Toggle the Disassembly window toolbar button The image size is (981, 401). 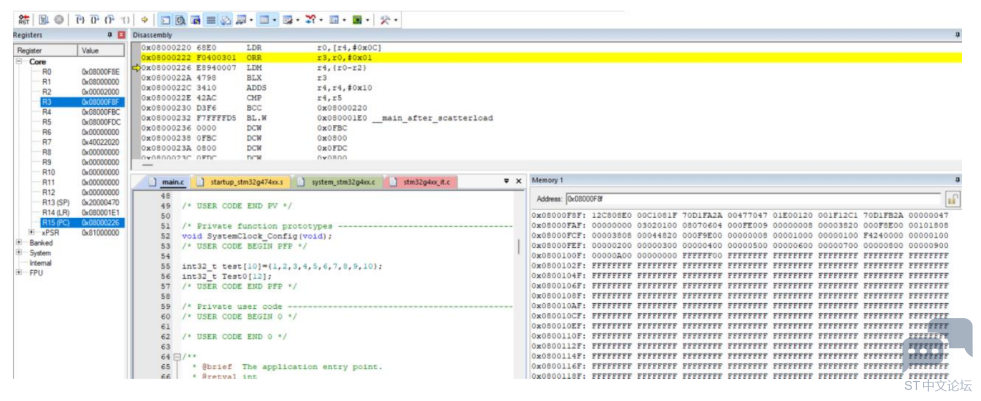tap(180, 20)
